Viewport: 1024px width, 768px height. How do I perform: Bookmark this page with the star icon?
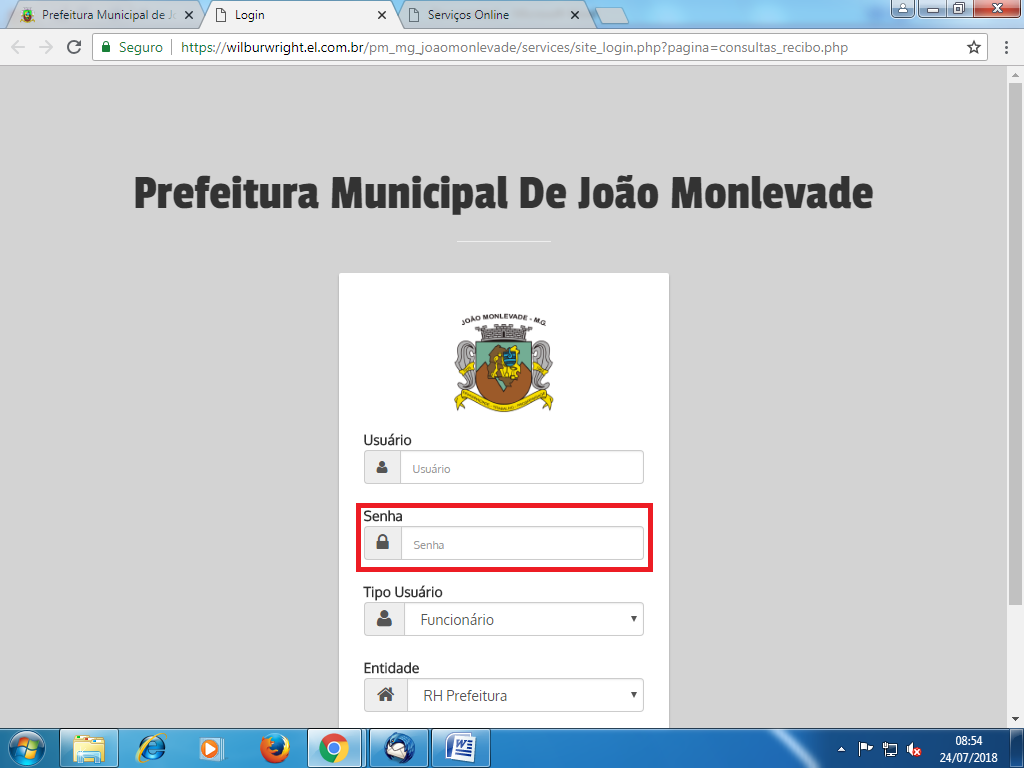click(973, 47)
